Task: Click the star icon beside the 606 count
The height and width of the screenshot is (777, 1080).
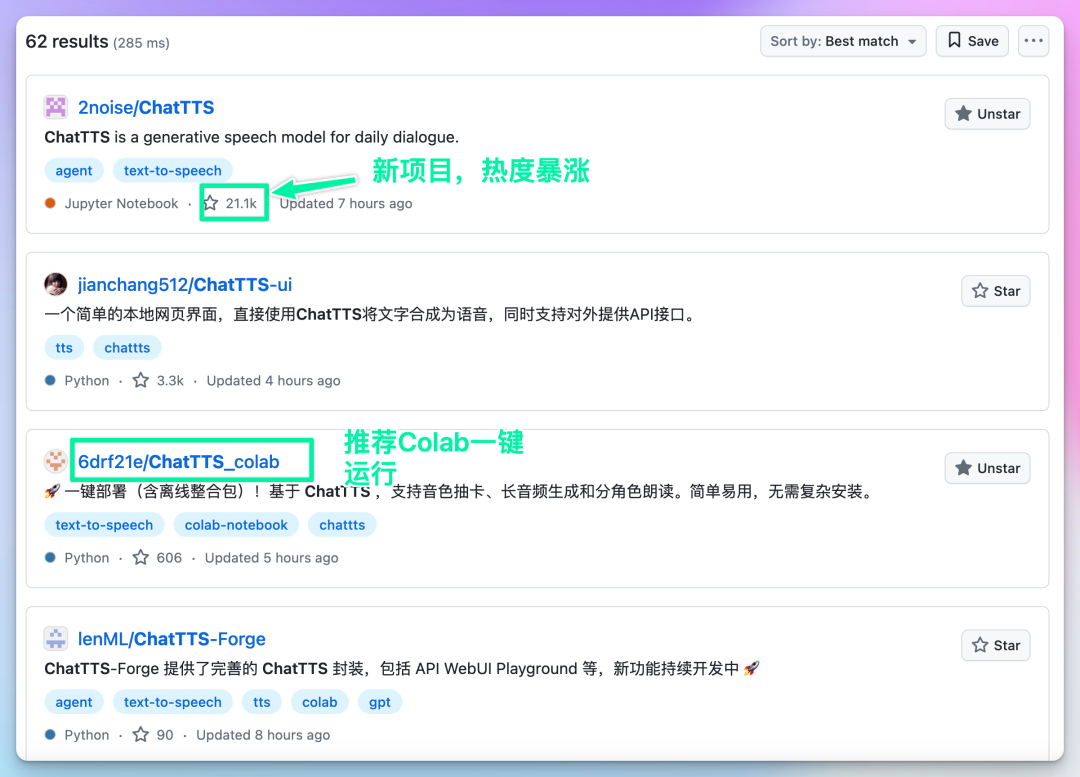Action: [140, 557]
